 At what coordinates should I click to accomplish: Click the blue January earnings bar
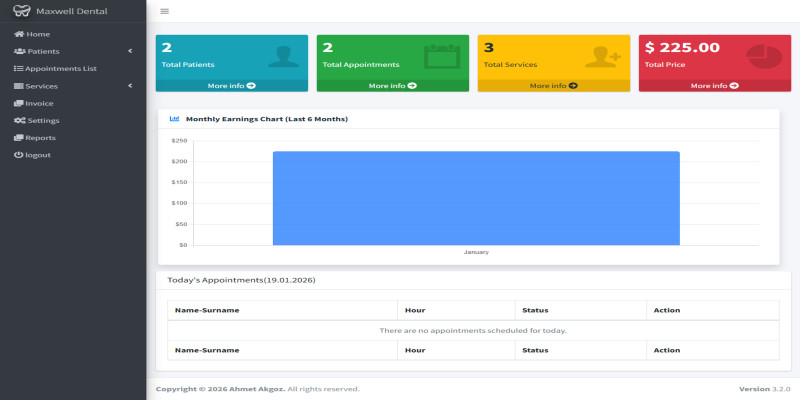[x=476, y=198]
